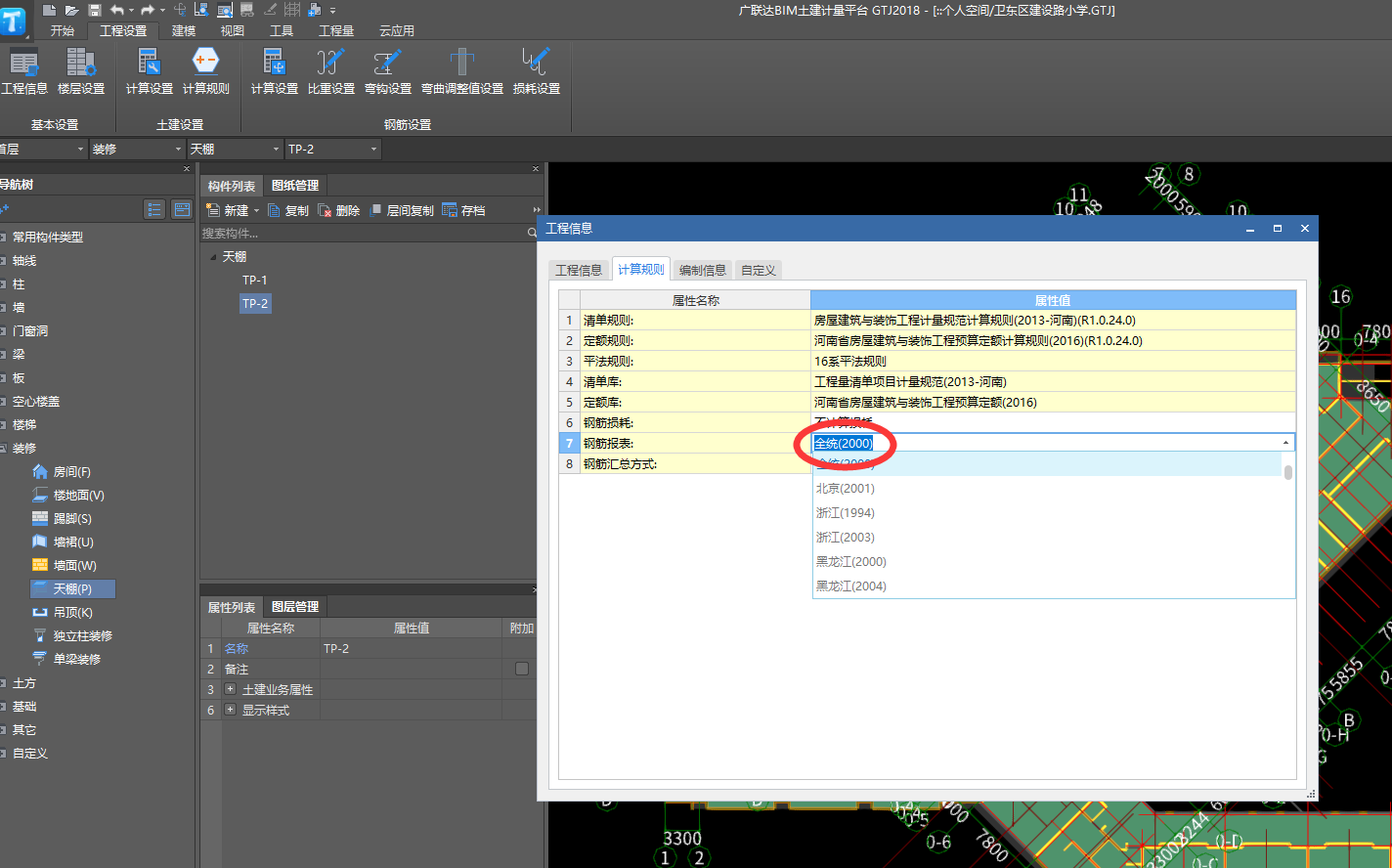
Task: Click the TP-2 name value in property list
Action: pyautogui.click(x=411, y=648)
